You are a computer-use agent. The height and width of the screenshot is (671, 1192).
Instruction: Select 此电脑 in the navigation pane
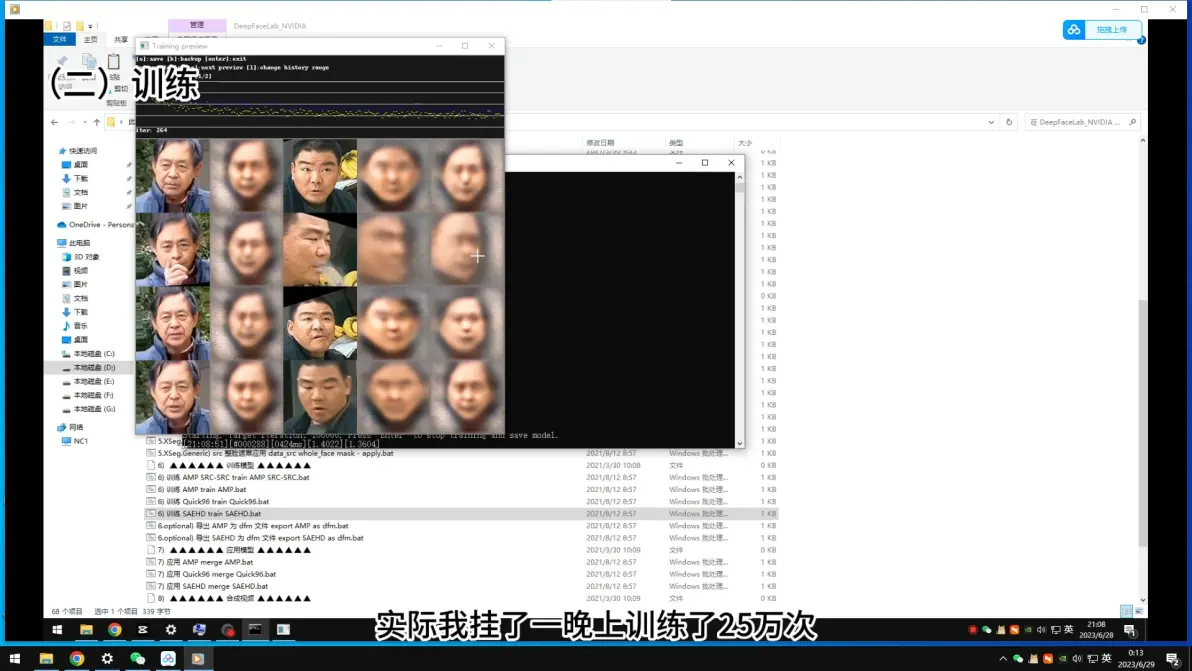coord(78,243)
